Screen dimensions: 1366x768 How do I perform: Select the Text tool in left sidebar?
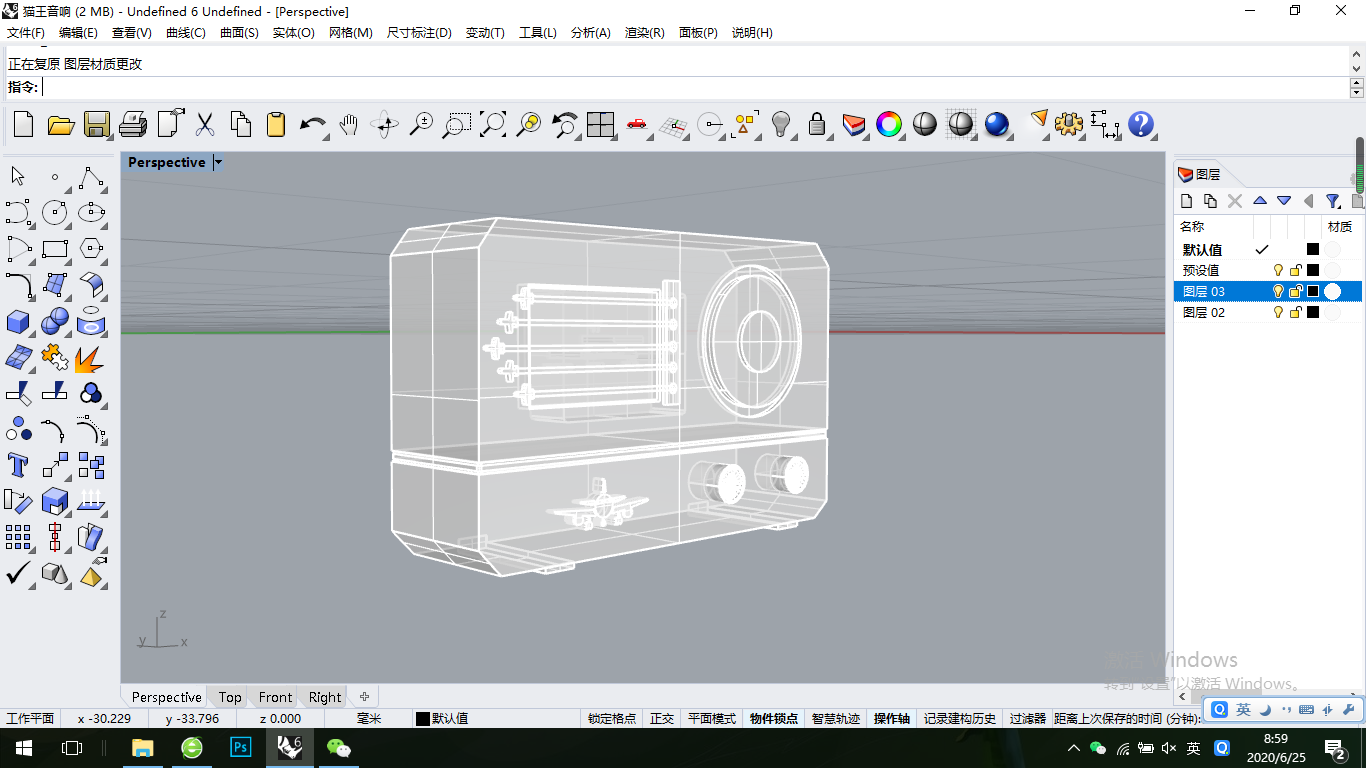[x=18, y=465]
